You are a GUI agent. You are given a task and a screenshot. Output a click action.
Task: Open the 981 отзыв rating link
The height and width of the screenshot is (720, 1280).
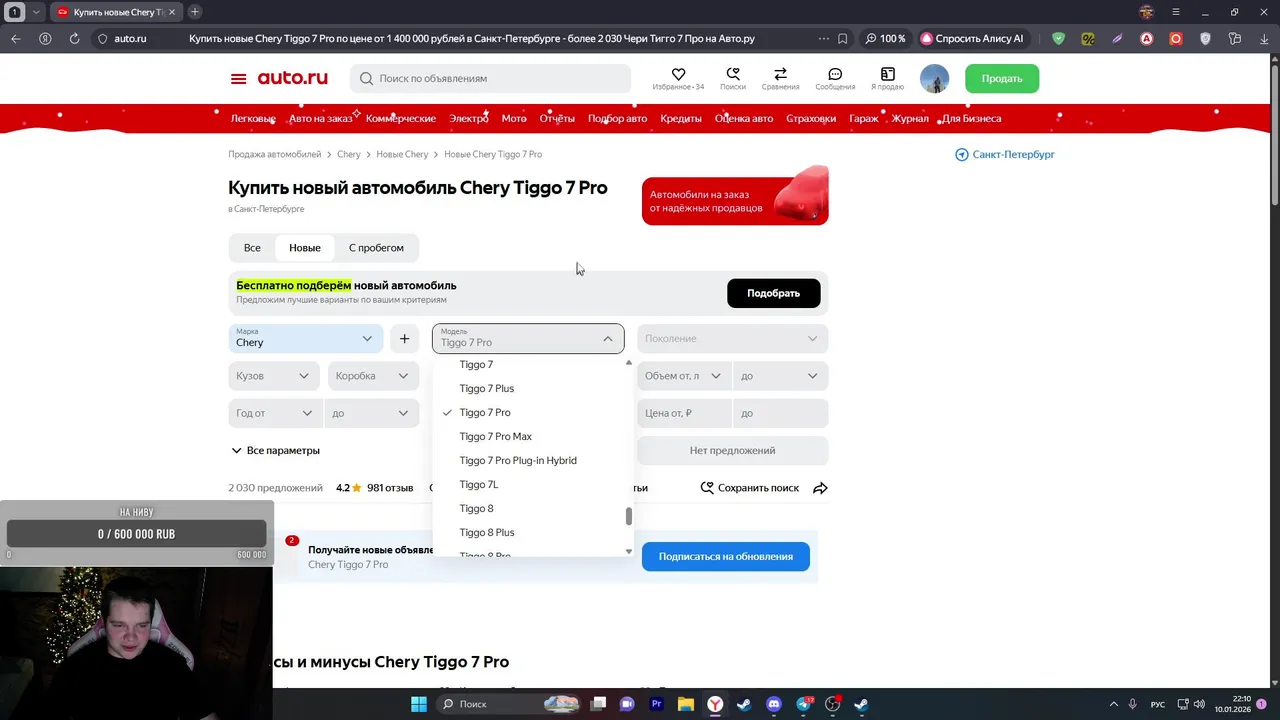[390, 488]
